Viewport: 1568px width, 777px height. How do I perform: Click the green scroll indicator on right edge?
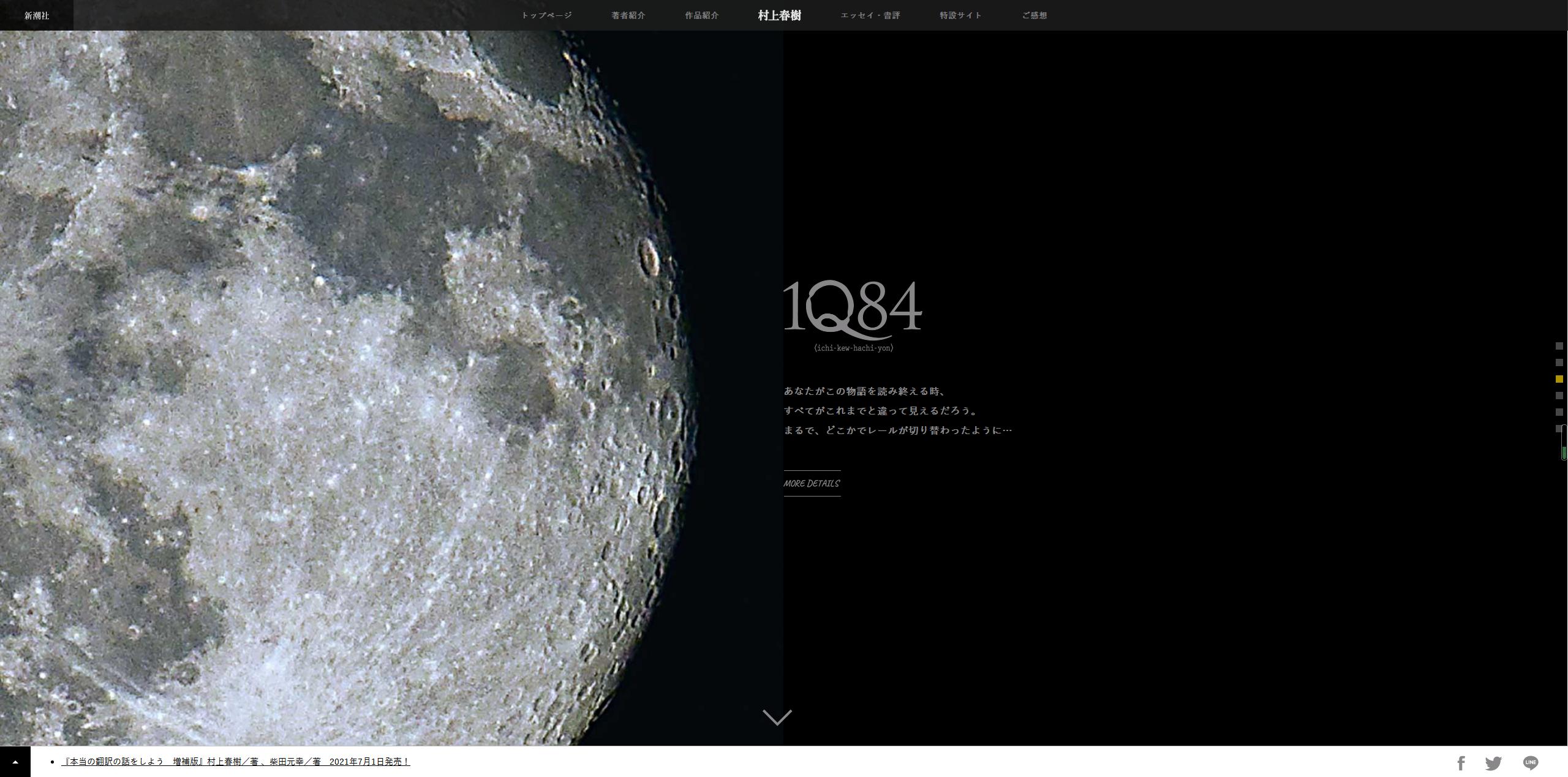click(1564, 452)
